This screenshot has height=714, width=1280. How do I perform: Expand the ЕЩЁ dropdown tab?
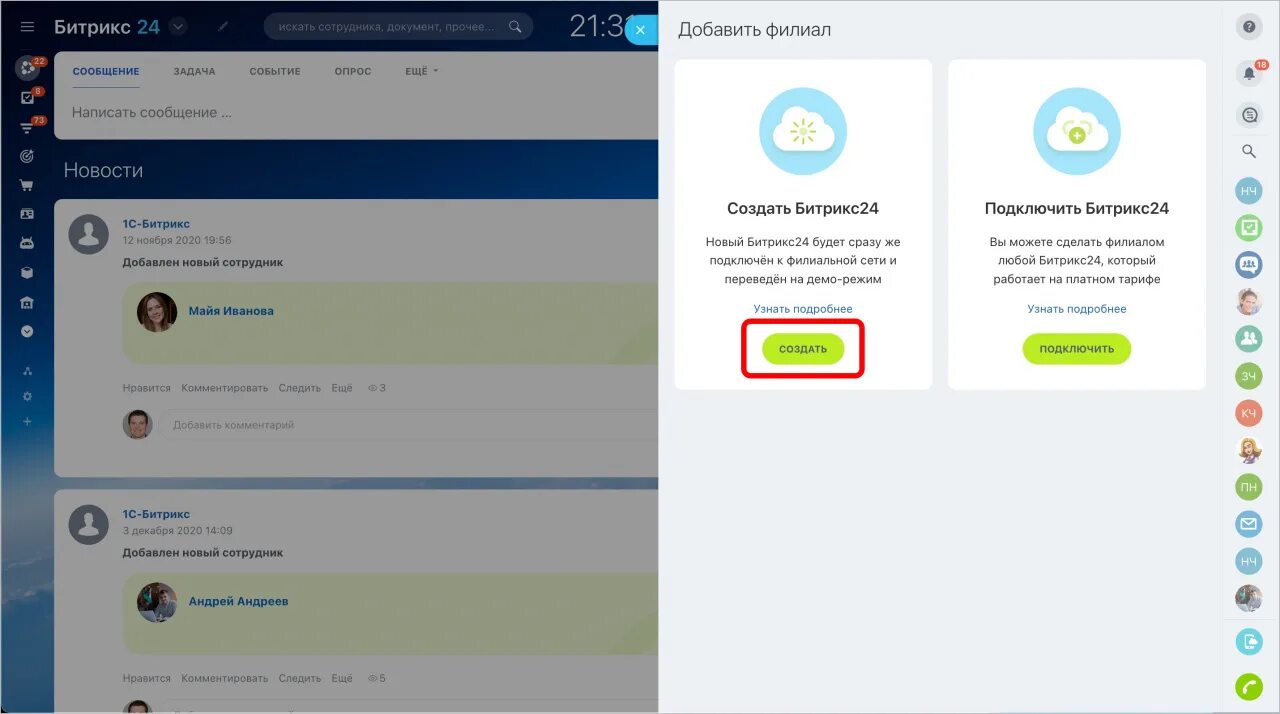click(x=421, y=71)
